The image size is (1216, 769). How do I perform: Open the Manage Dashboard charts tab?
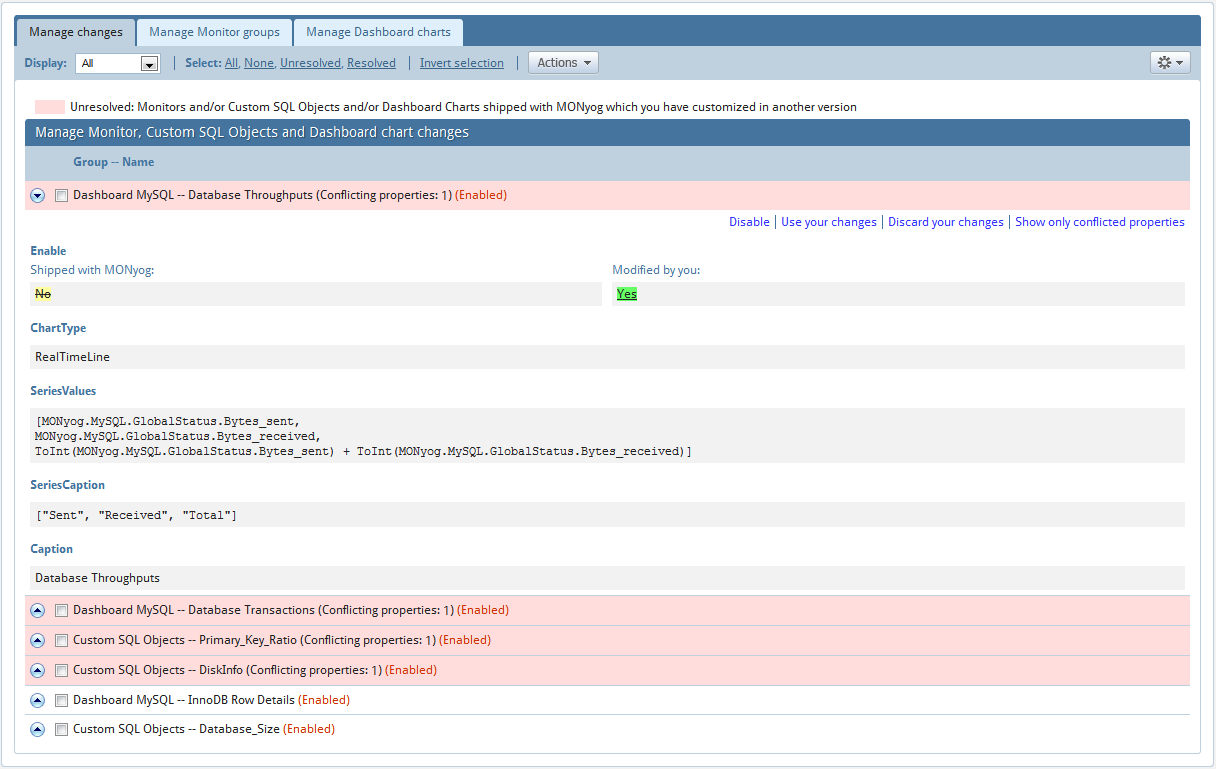point(378,32)
